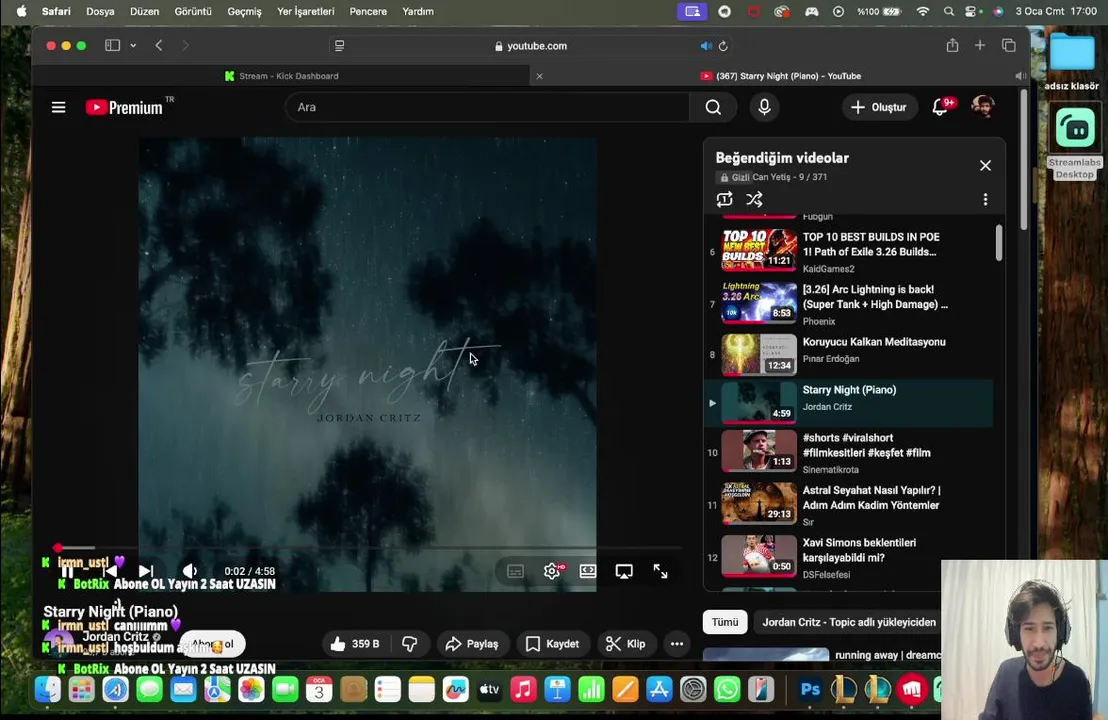
Task: Open Safari reader/page menu icon
Action: pos(339,46)
